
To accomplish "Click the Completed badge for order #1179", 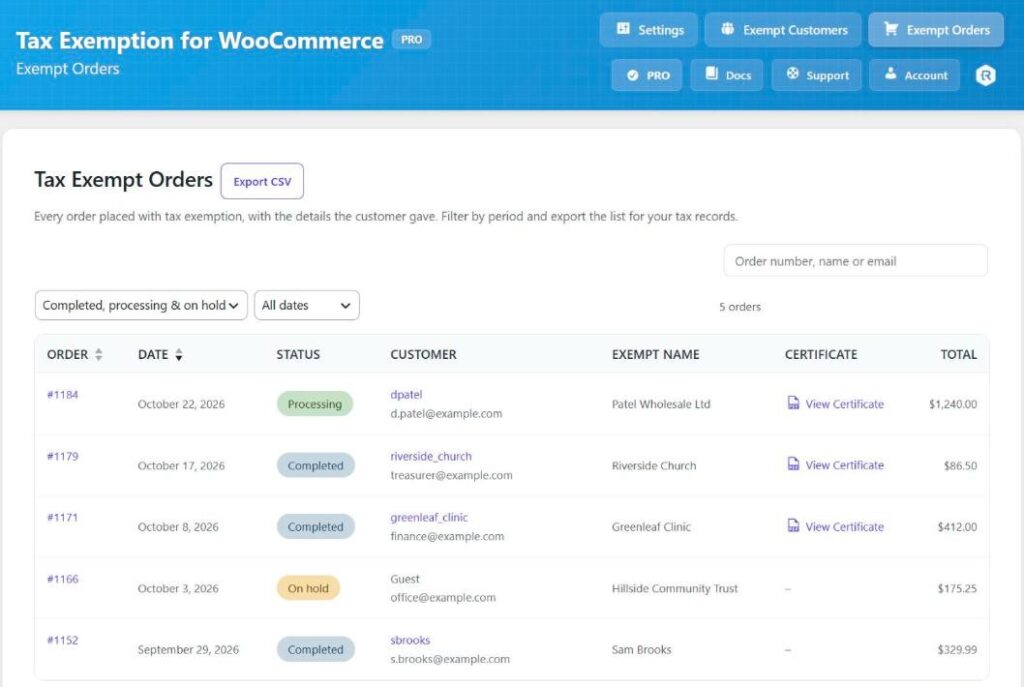I will coord(315,466).
